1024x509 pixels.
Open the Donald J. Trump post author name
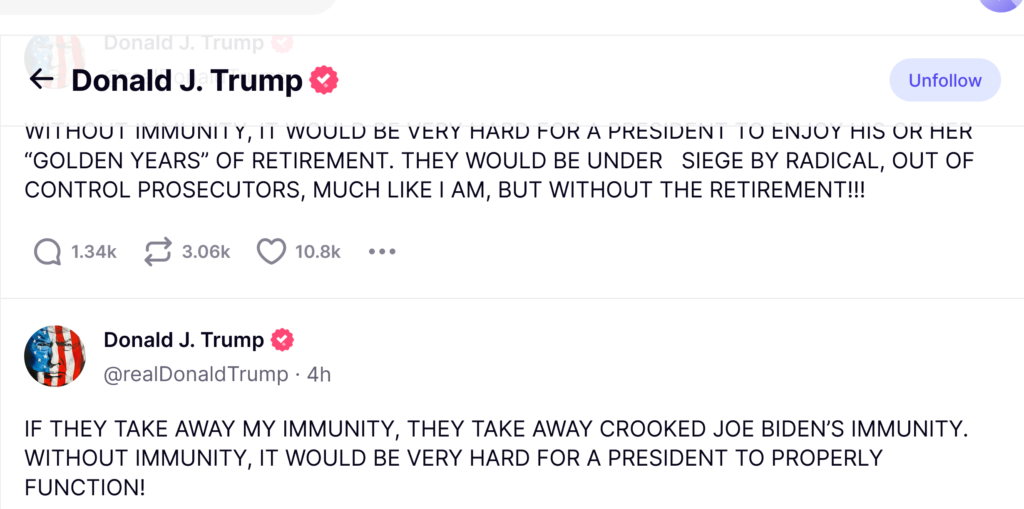point(184,340)
